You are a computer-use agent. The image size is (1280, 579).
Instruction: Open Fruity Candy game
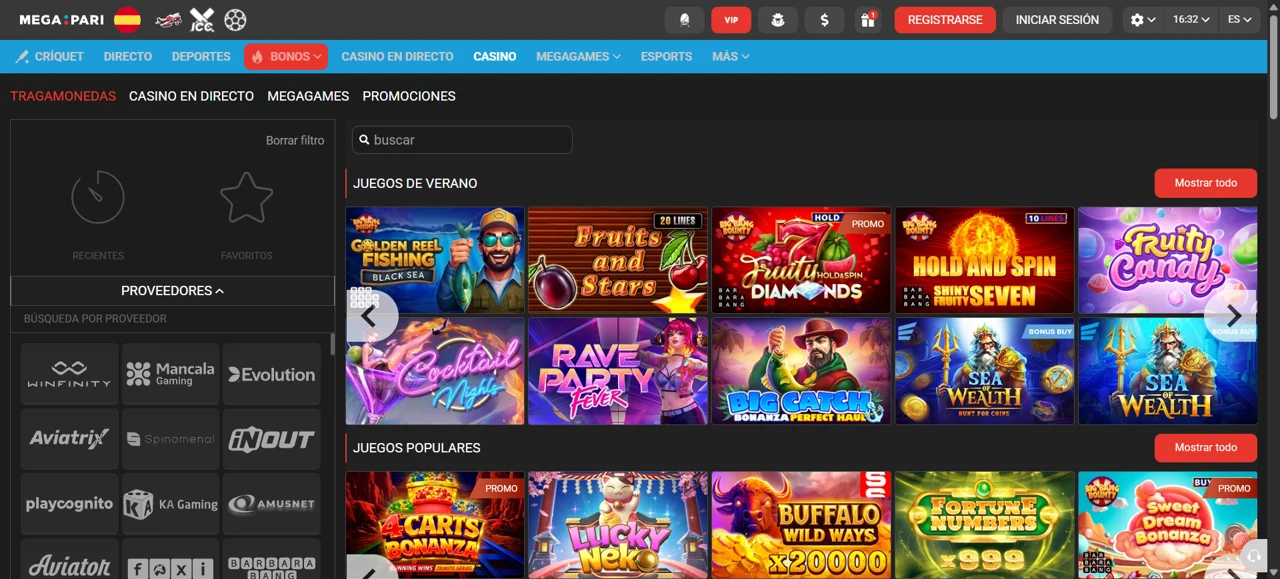pos(1168,260)
